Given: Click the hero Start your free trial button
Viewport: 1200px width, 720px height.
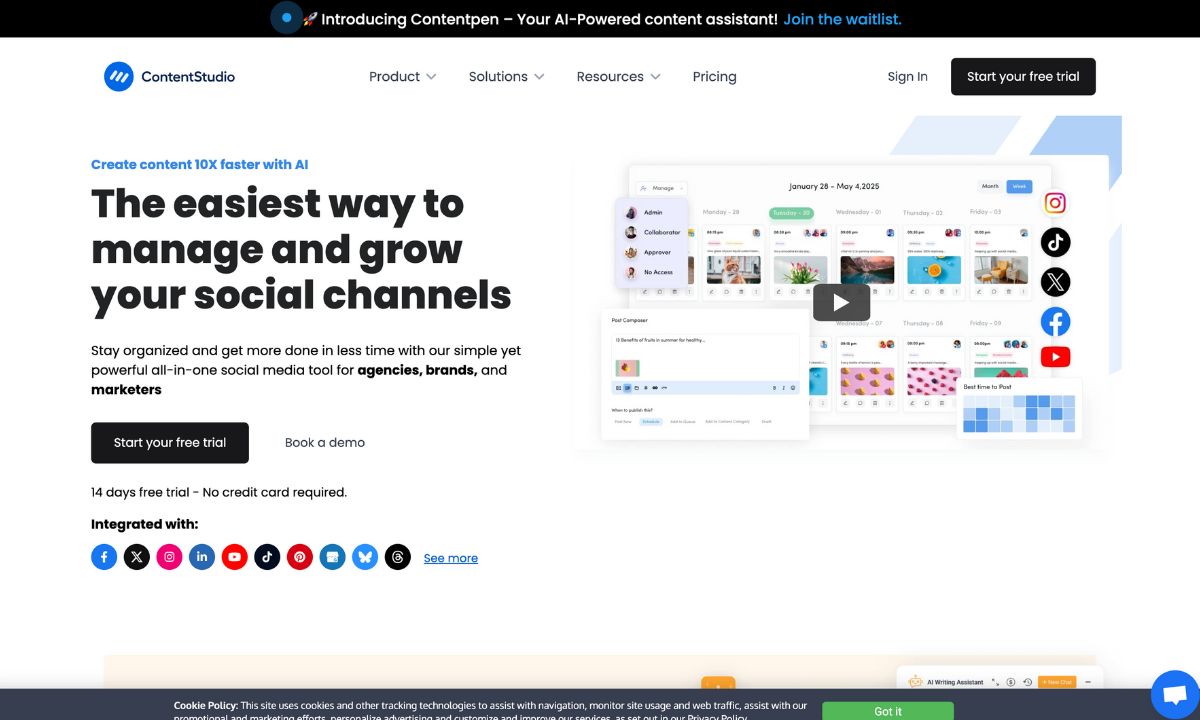Looking at the screenshot, I should coord(170,443).
